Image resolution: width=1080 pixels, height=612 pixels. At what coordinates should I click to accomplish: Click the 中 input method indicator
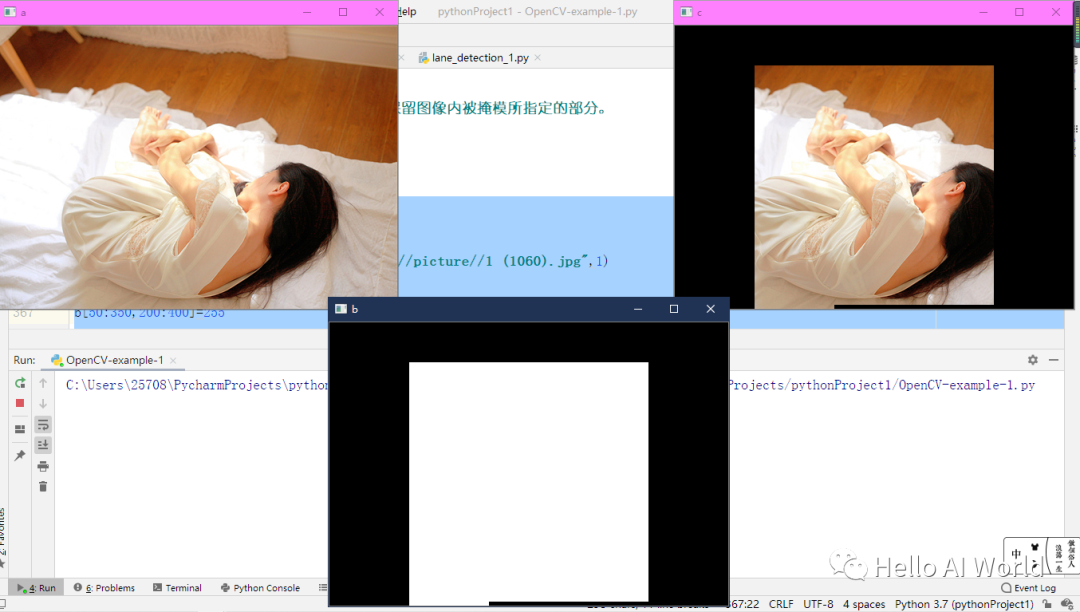1017,554
